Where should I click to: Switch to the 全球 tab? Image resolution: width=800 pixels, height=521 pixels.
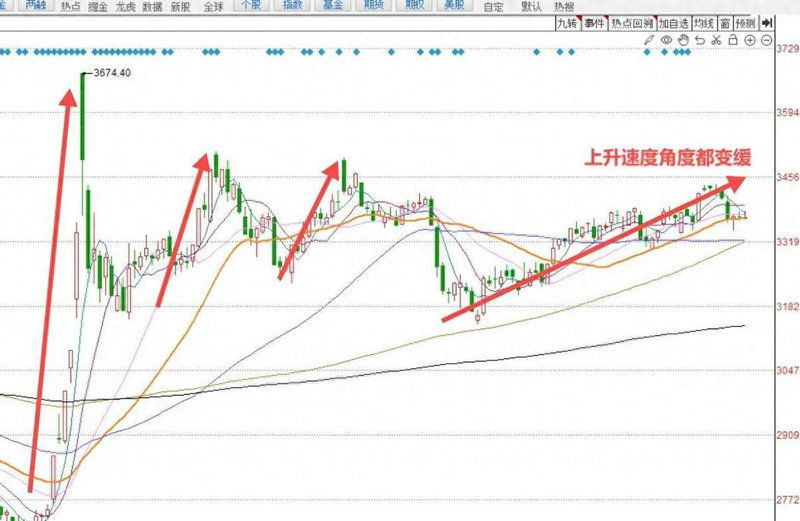coord(213,7)
